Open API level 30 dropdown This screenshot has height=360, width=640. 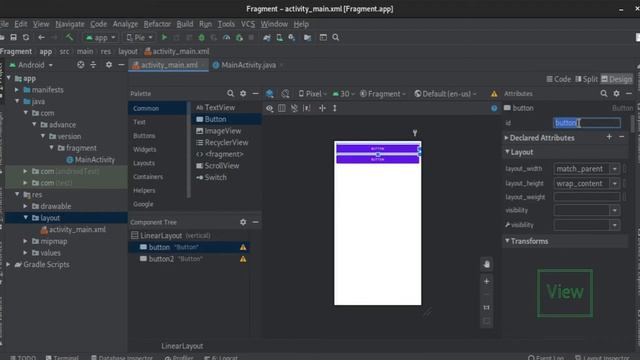[343, 94]
